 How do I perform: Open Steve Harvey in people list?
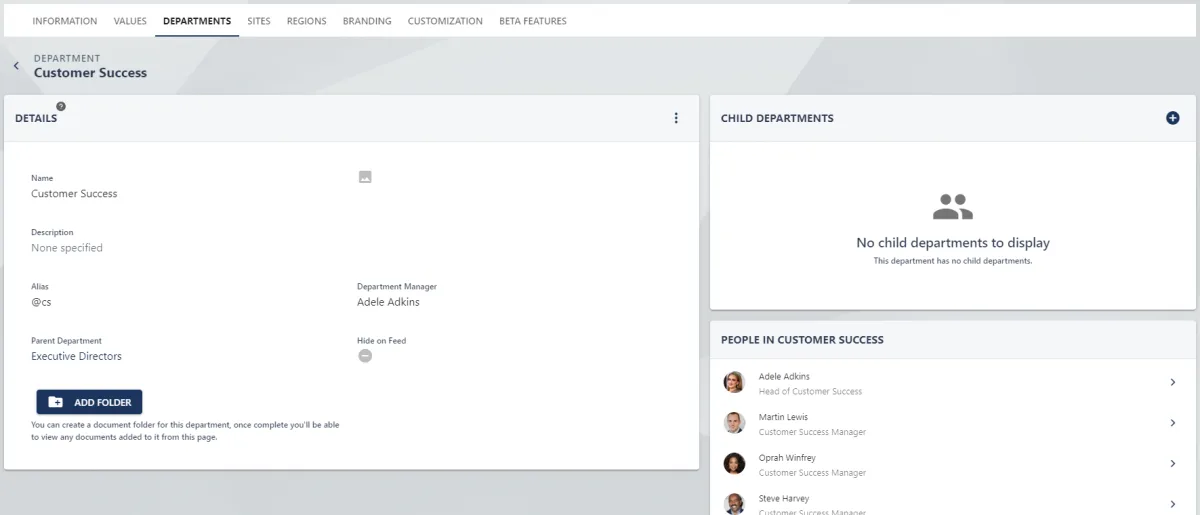[953, 502]
